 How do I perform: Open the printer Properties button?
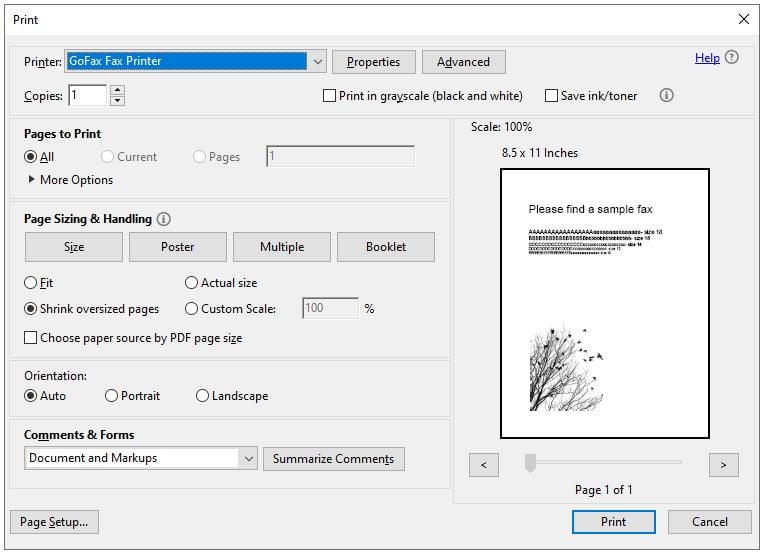(x=373, y=62)
